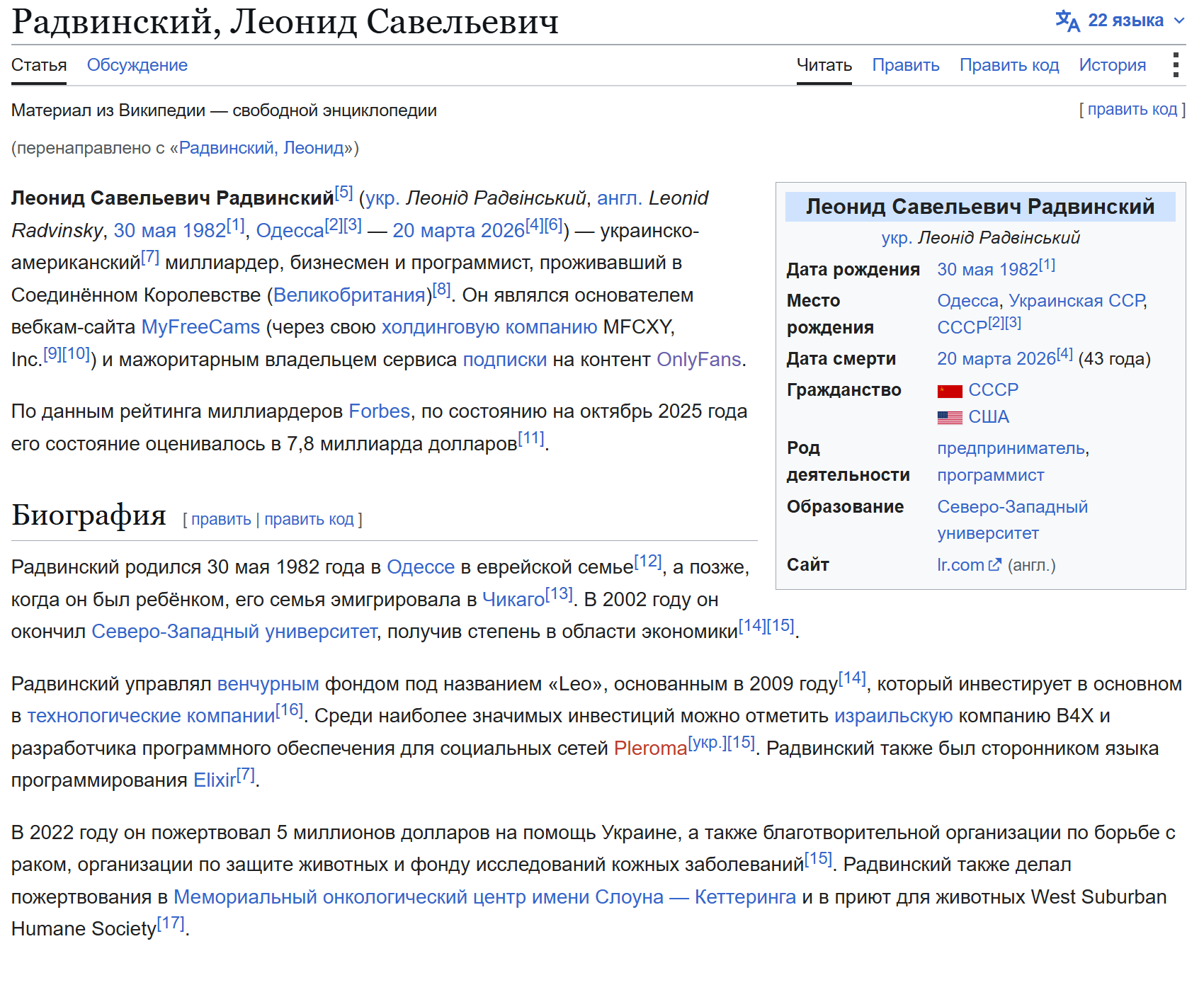Screen dimensions: 1204x985
Task: Follow the OnlyFans article link
Action: point(699,360)
